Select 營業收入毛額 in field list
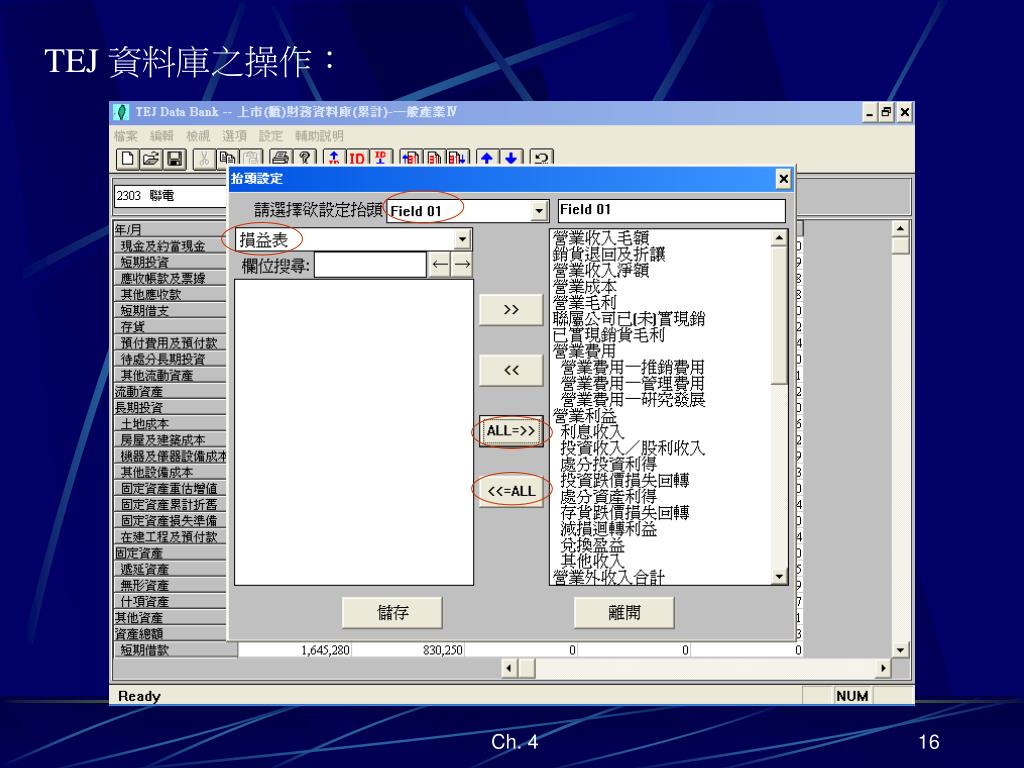 (x=601, y=238)
